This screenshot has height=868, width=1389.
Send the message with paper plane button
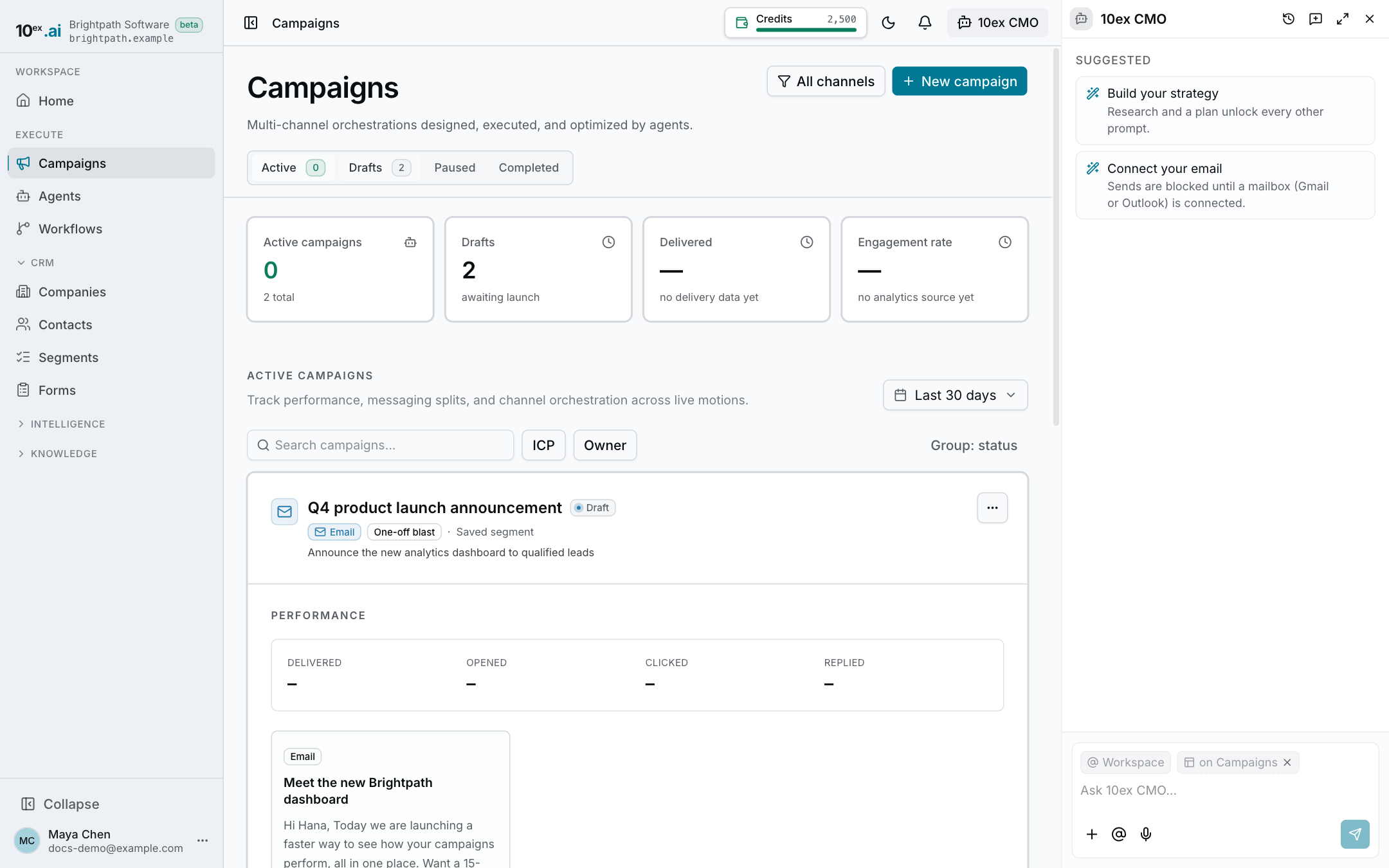1355,834
